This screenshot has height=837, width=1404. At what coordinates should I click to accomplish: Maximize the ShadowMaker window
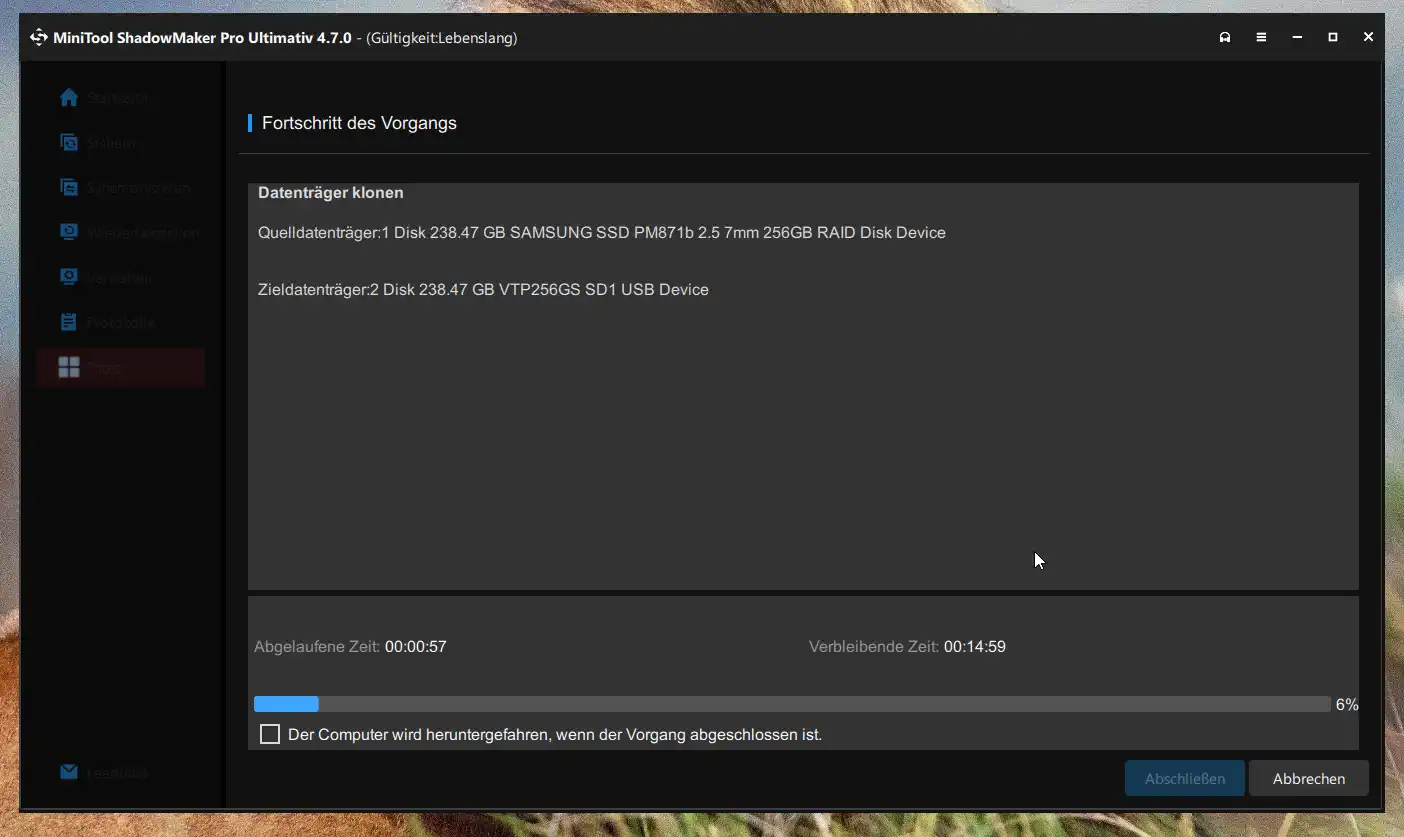coord(1333,38)
